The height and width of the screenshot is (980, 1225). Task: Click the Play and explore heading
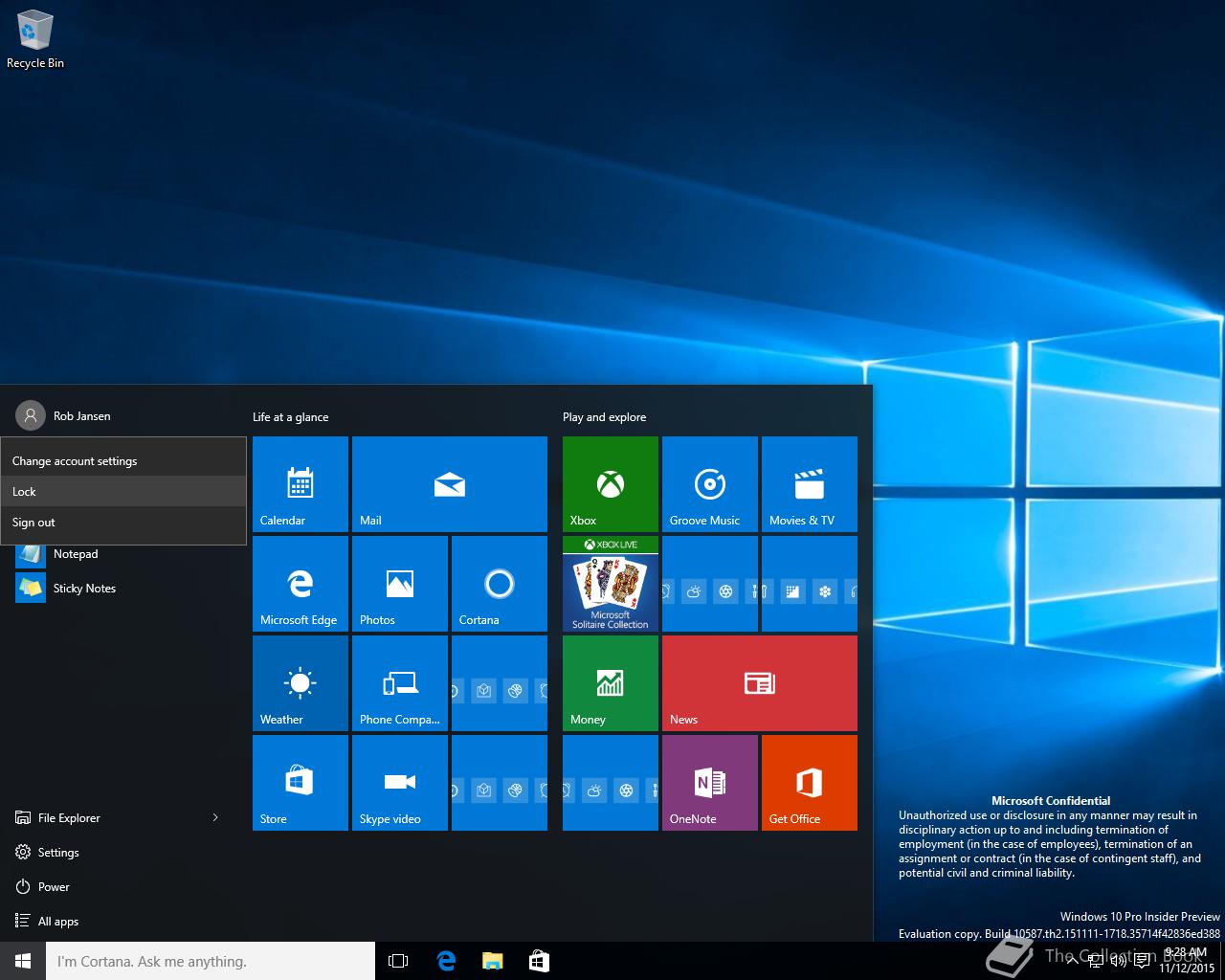604,417
